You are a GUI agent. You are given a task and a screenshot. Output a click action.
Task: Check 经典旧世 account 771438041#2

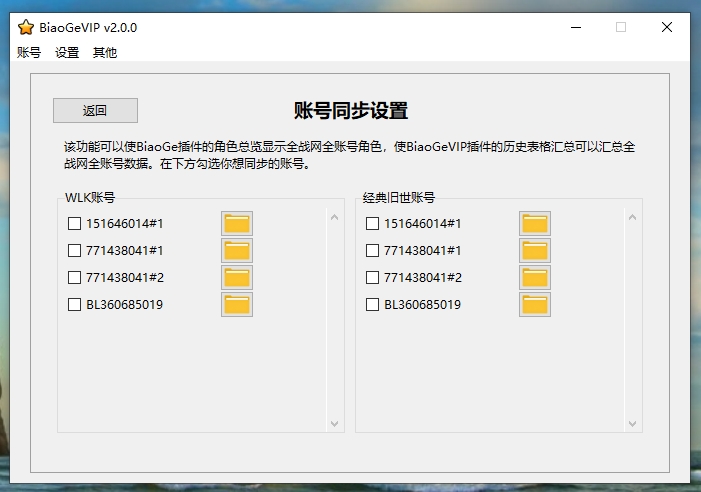pos(372,278)
